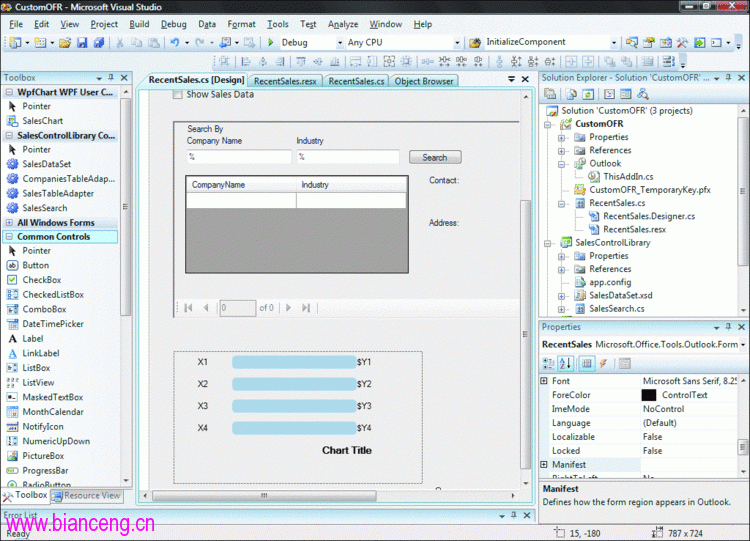Pick the CheckedListBox control in Toolbox
Image resolution: width=750 pixels, height=541 pixels.
pos(53,295)
